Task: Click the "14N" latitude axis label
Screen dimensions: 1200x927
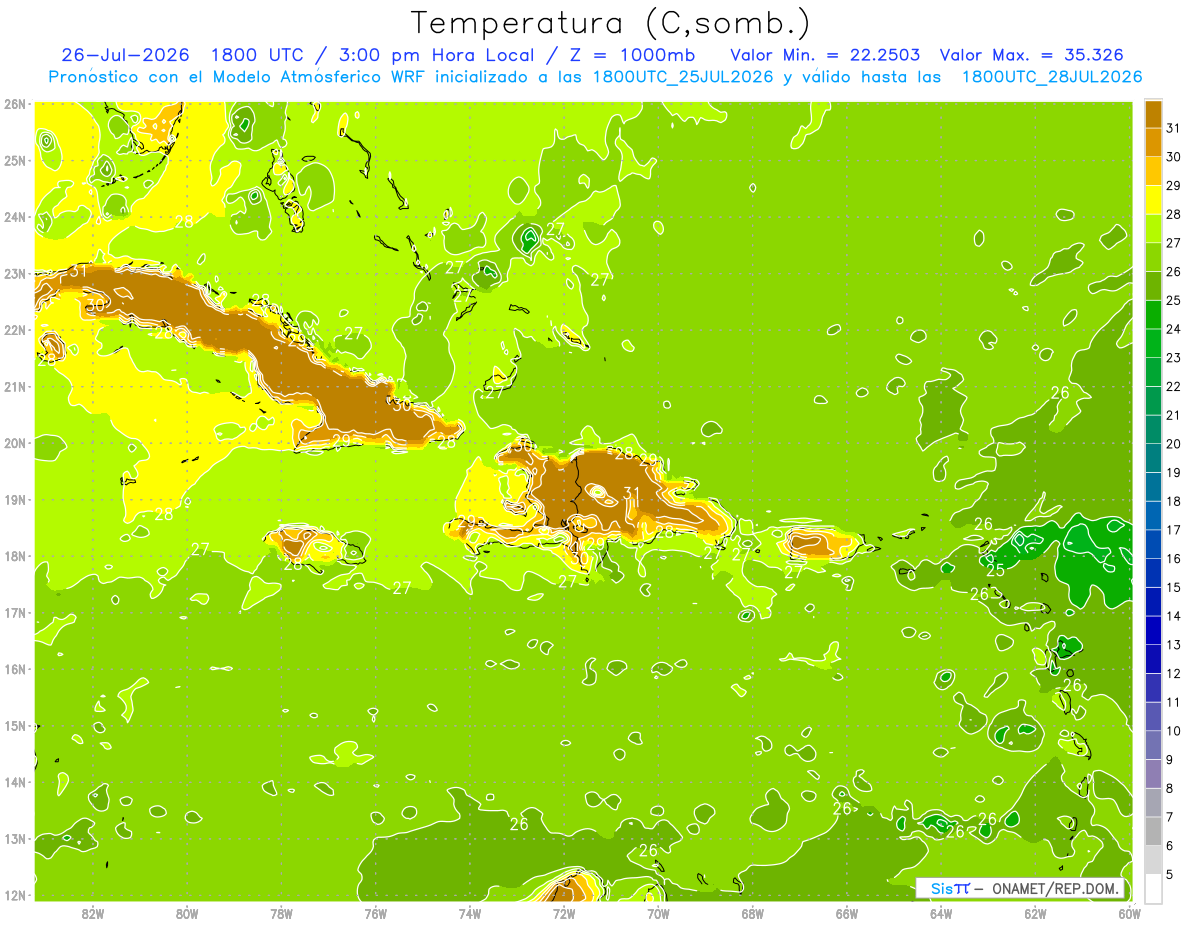Action: click(x=15, y=782)
